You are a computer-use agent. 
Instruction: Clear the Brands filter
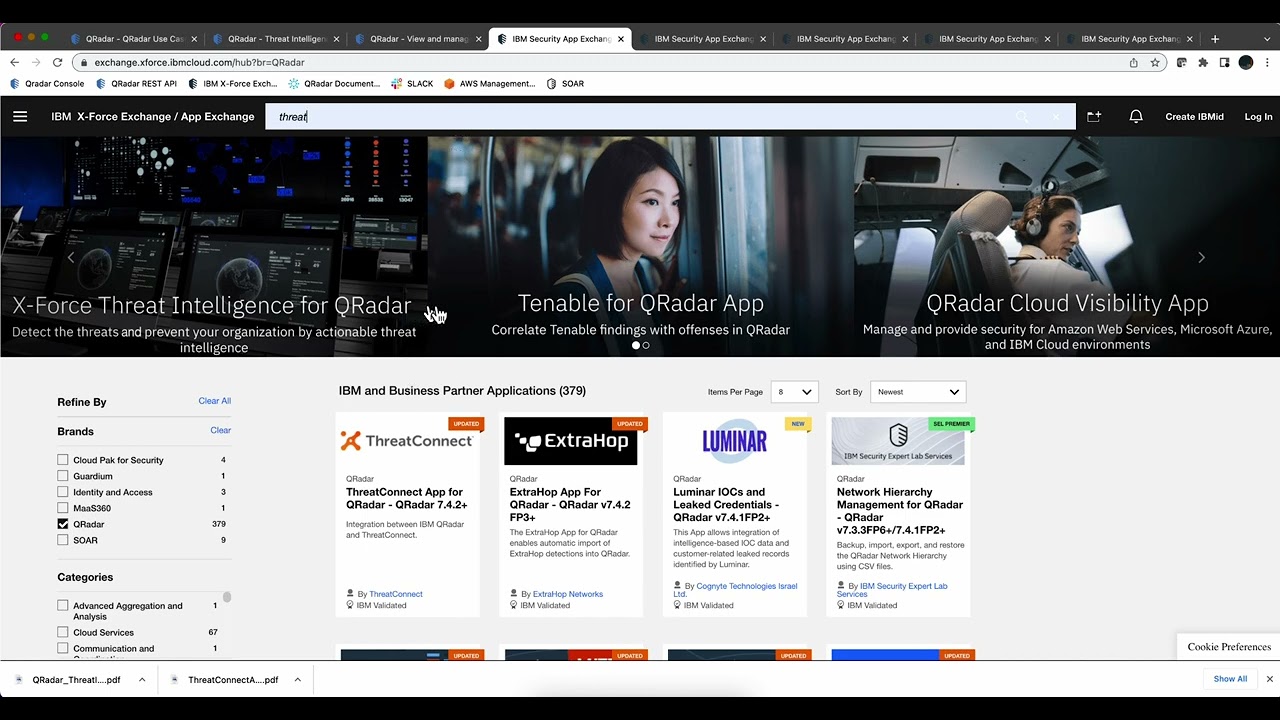point(220,431)
